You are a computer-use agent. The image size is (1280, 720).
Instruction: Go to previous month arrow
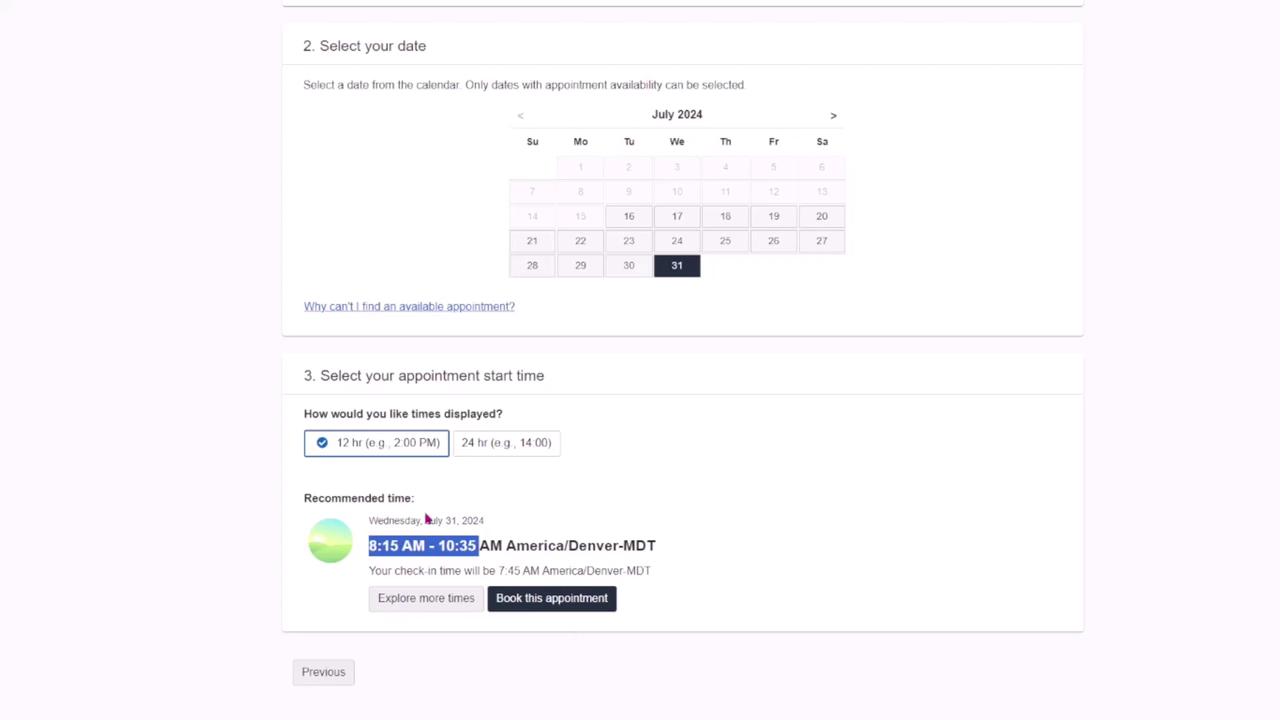tap(520, 116)
